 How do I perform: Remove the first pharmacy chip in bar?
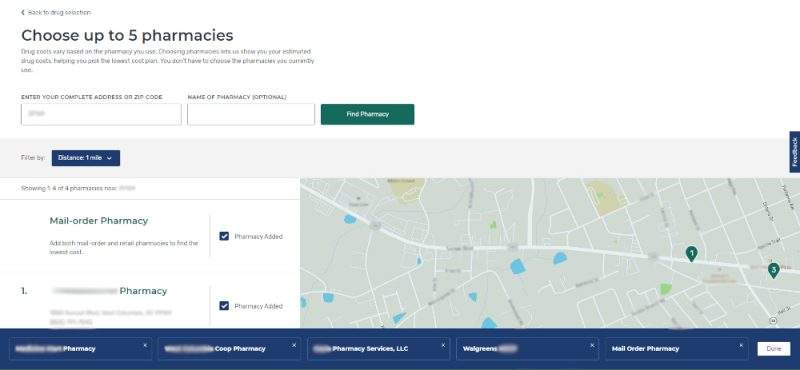(145, 345)
